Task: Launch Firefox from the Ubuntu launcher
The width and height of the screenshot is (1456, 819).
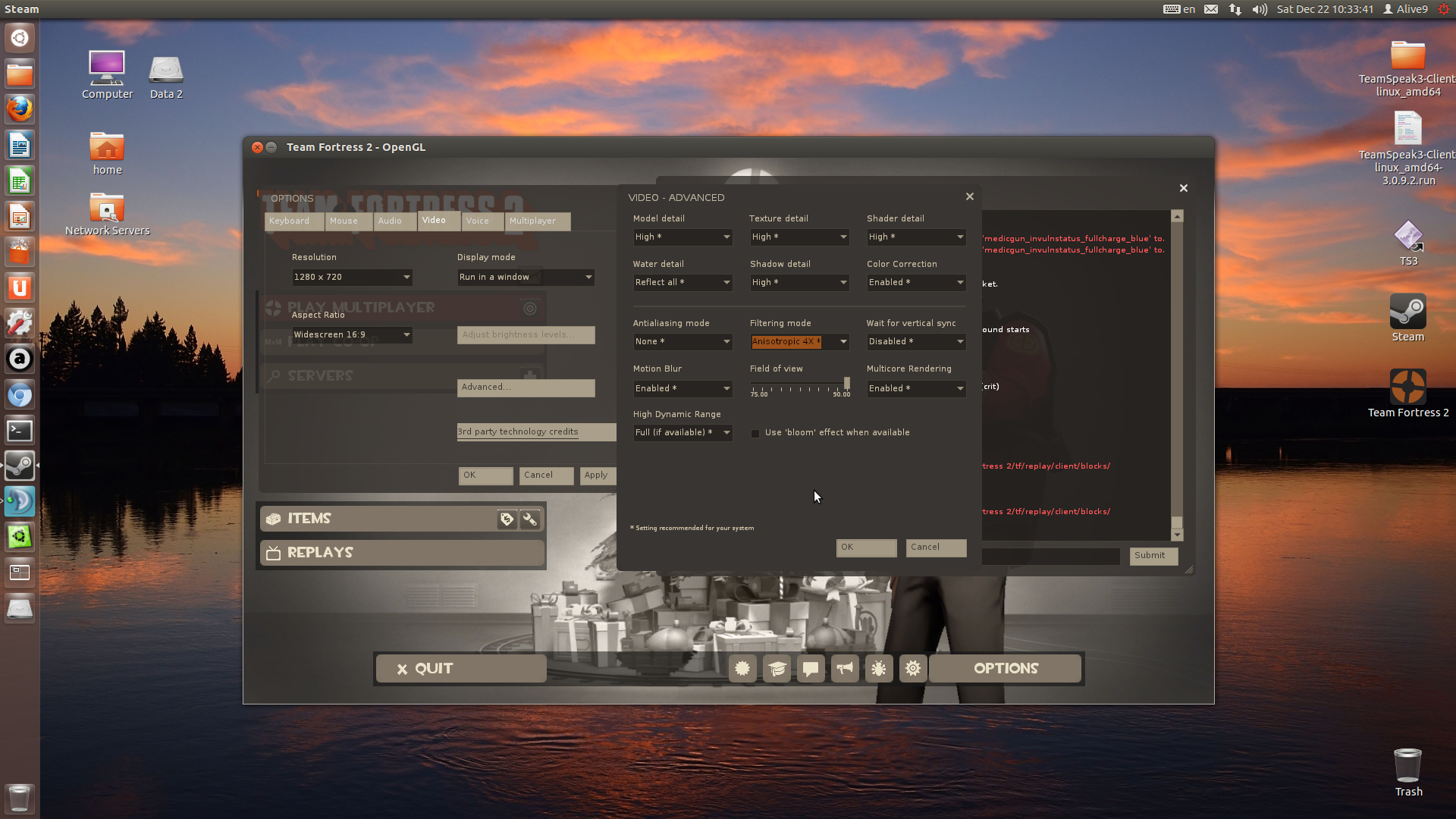Action: tap(20, 109)
